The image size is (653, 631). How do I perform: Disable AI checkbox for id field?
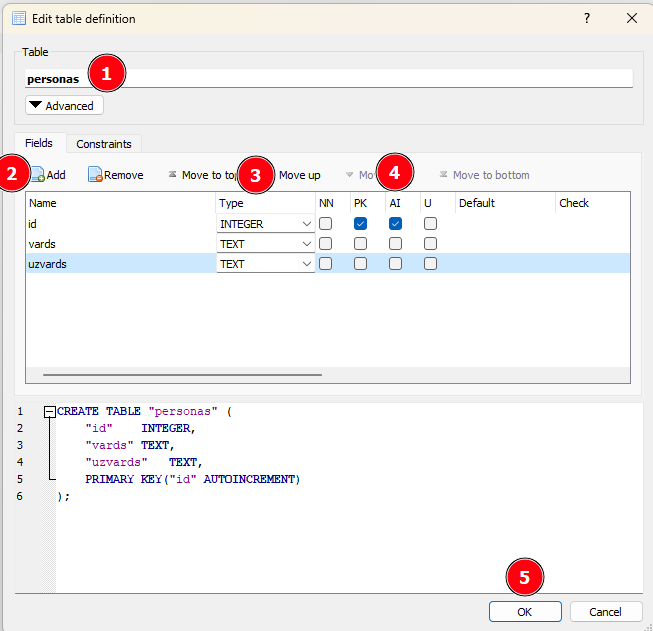click(395, 224)
